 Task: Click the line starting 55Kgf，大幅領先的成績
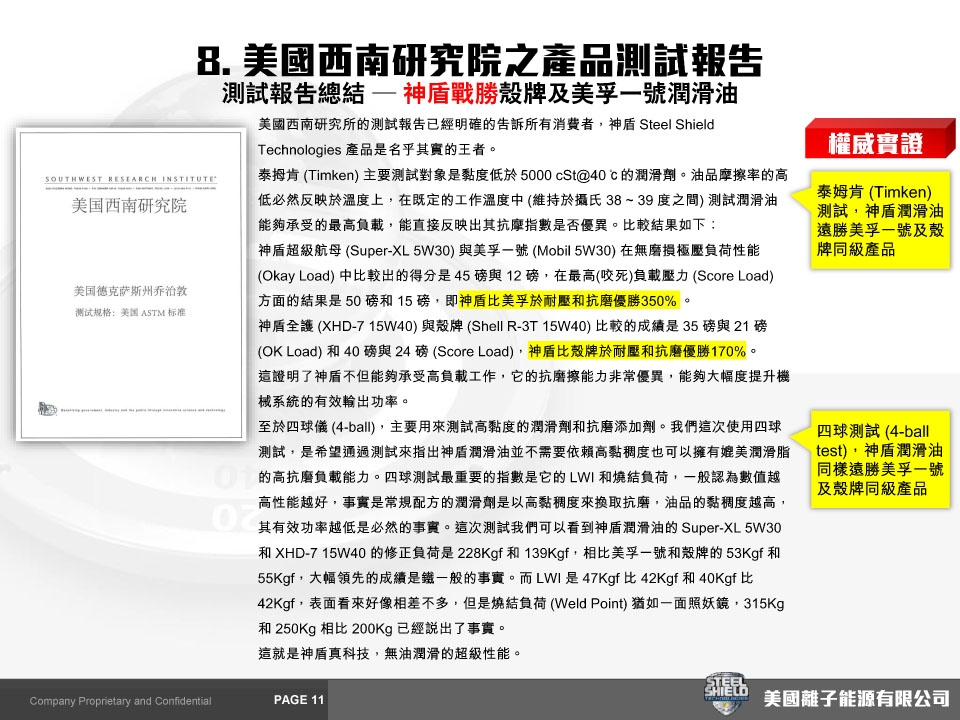506,578
